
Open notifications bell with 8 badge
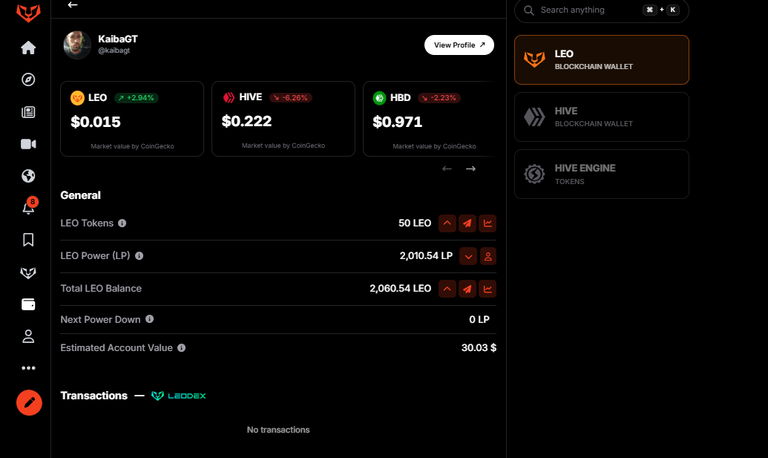[29, 207]
